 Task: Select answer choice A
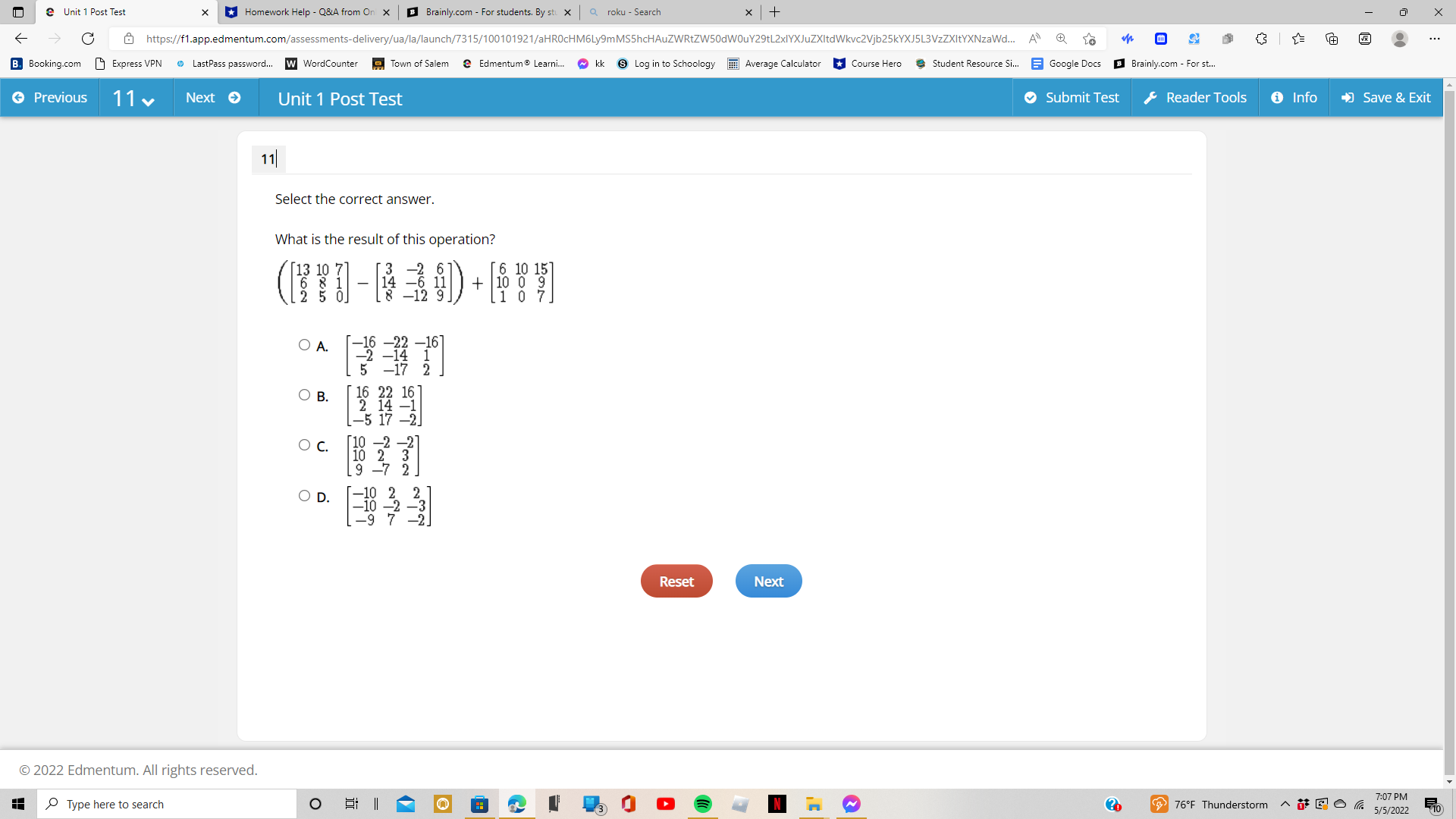click(304, 344)
